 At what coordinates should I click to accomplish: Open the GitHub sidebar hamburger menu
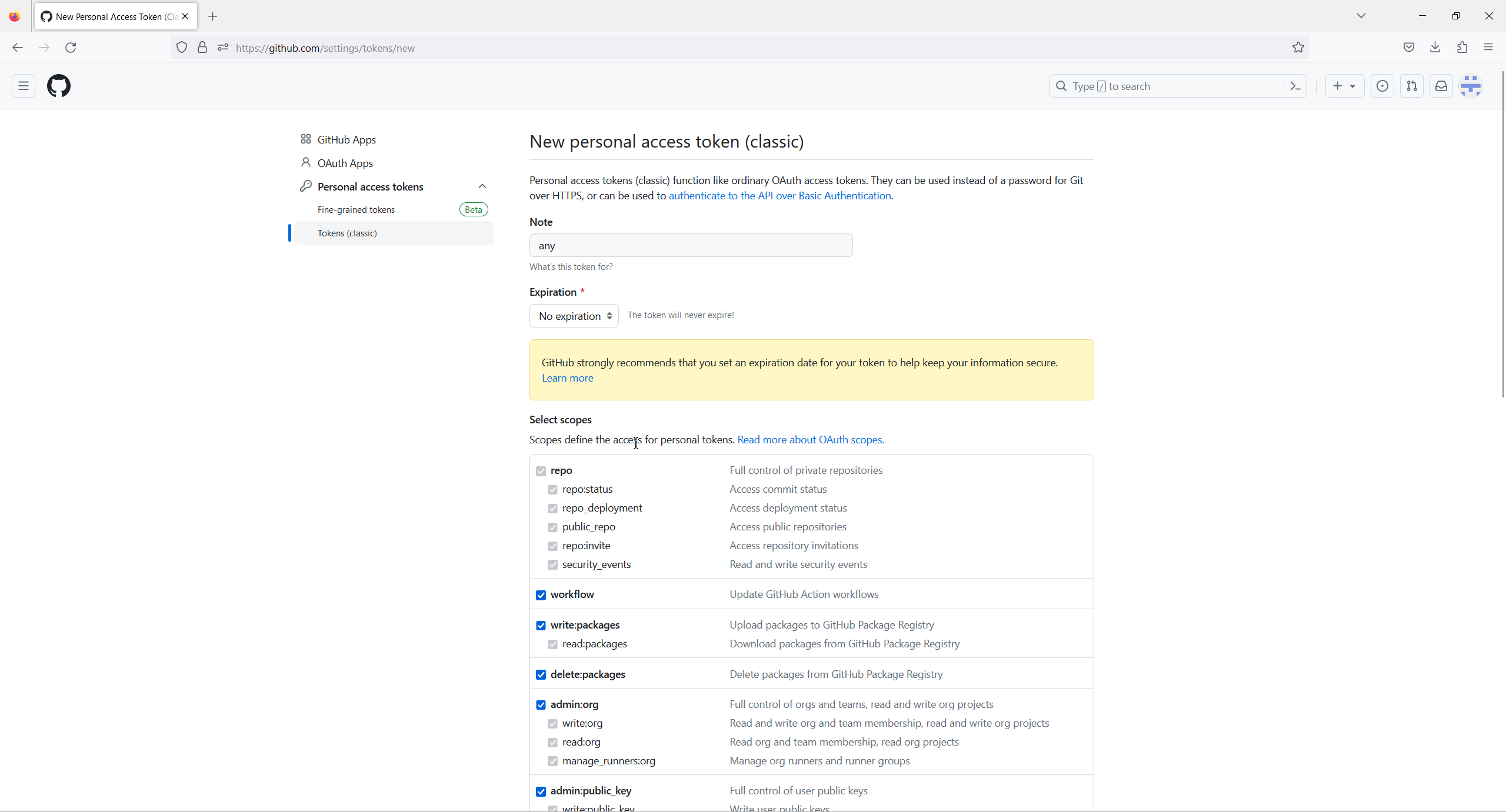(x=24, y=86)
